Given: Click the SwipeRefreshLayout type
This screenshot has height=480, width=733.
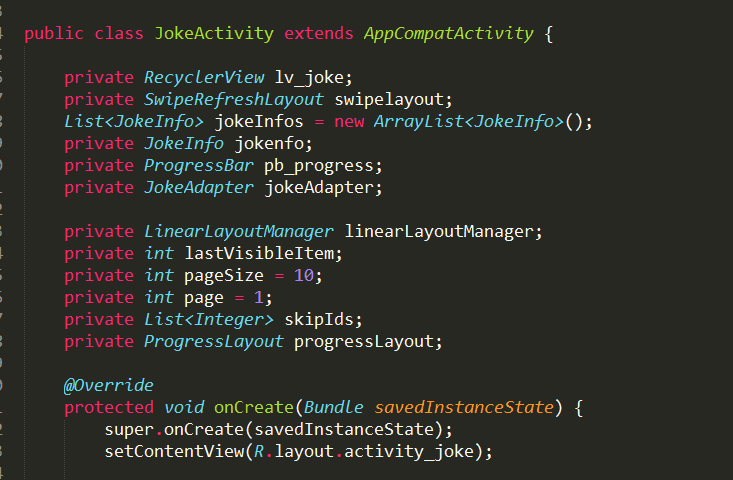Looking at the screenshot, I should point(233,100).
